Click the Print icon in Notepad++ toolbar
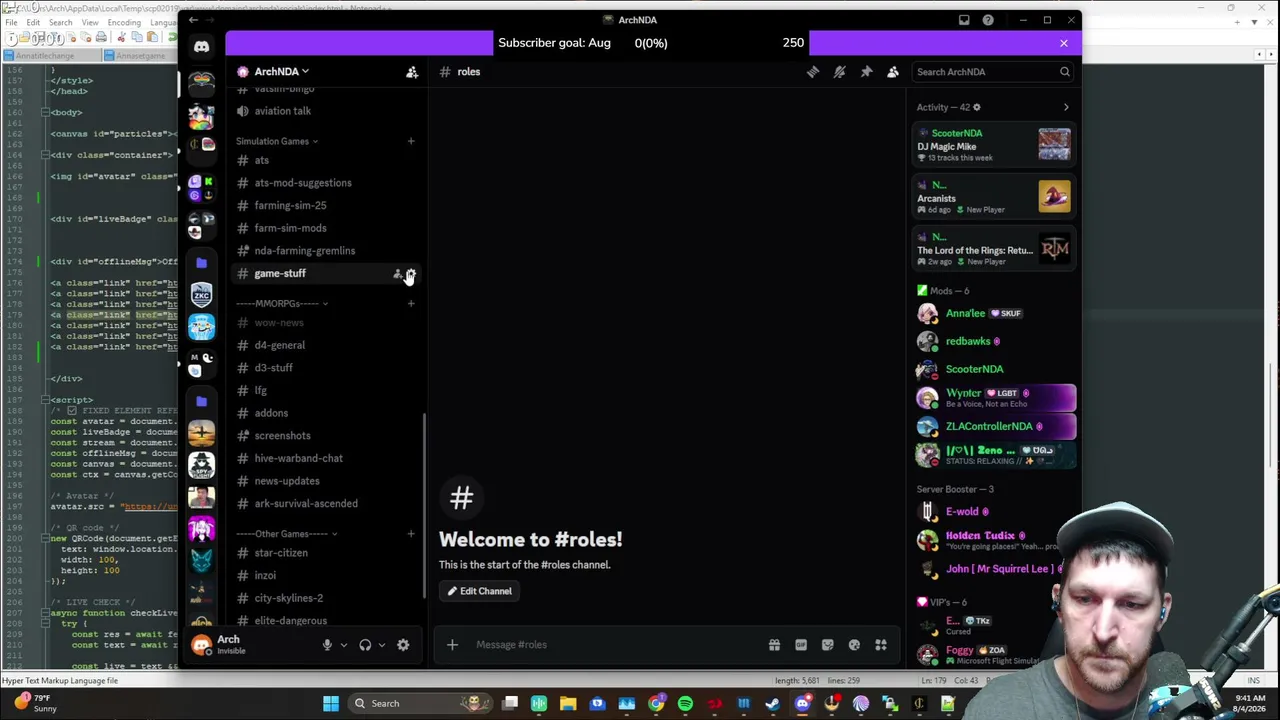 click(101, 38)
